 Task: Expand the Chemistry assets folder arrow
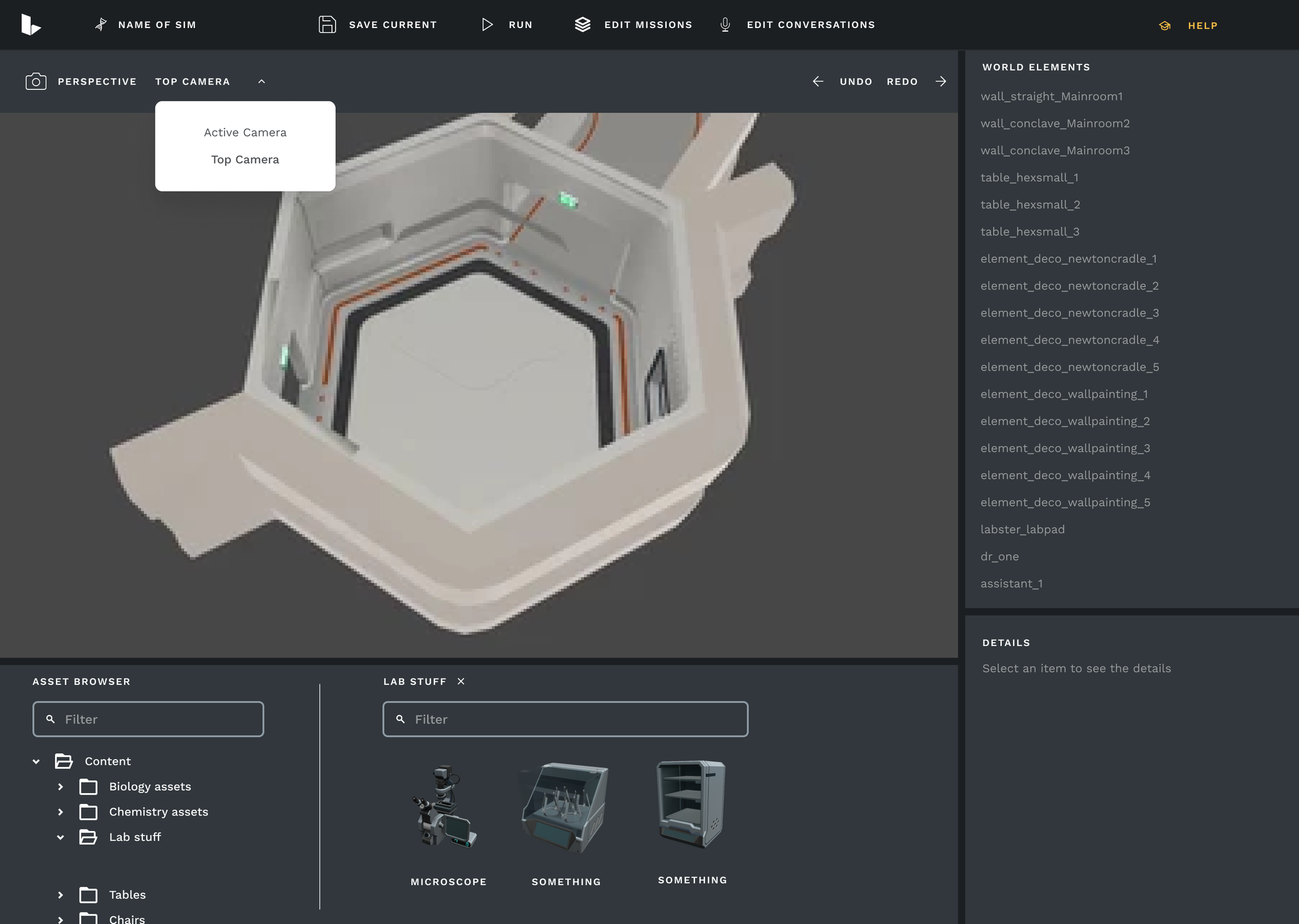pos(60,812)
